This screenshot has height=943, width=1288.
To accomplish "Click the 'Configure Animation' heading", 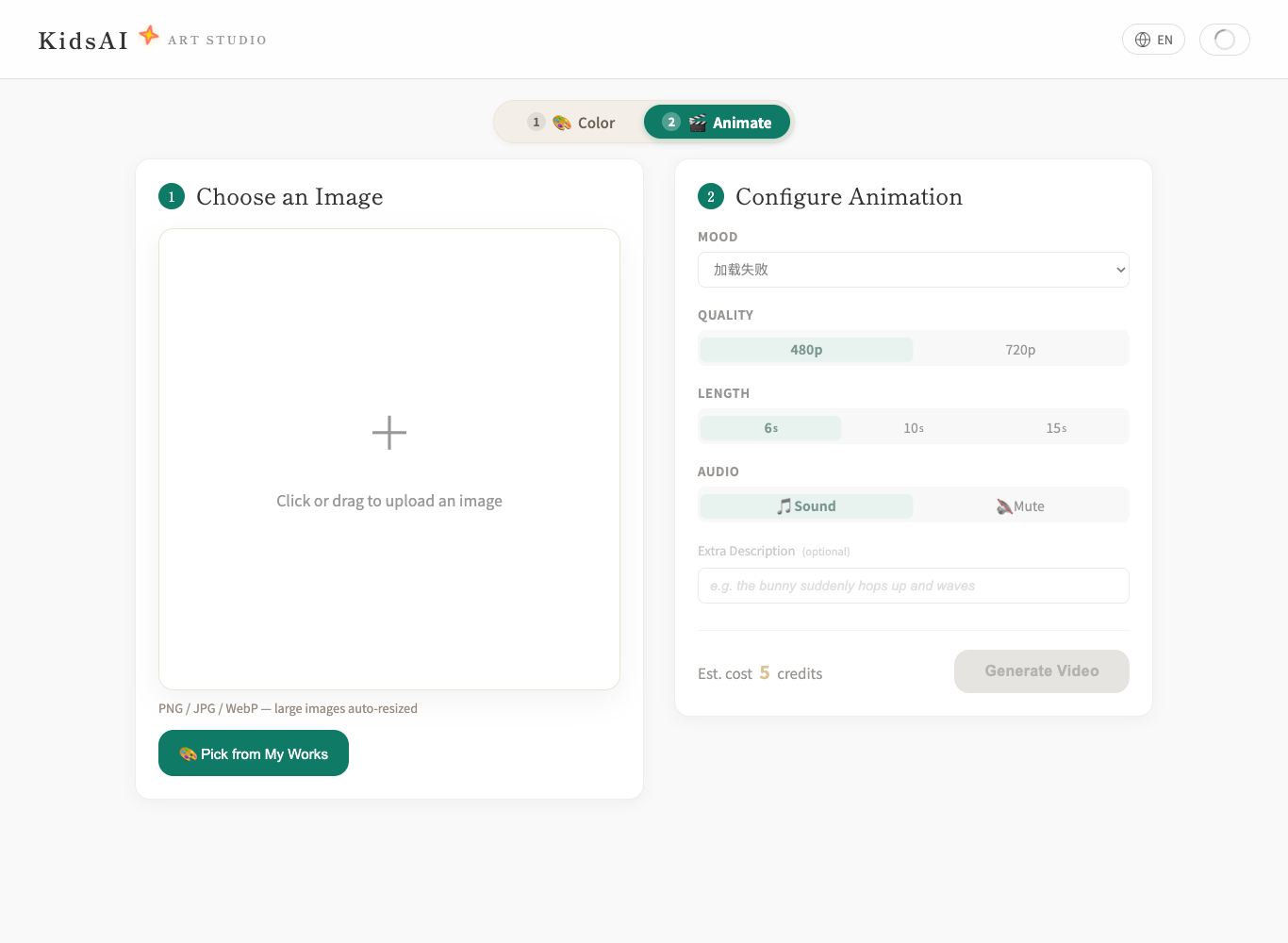I will pos(849,197).
